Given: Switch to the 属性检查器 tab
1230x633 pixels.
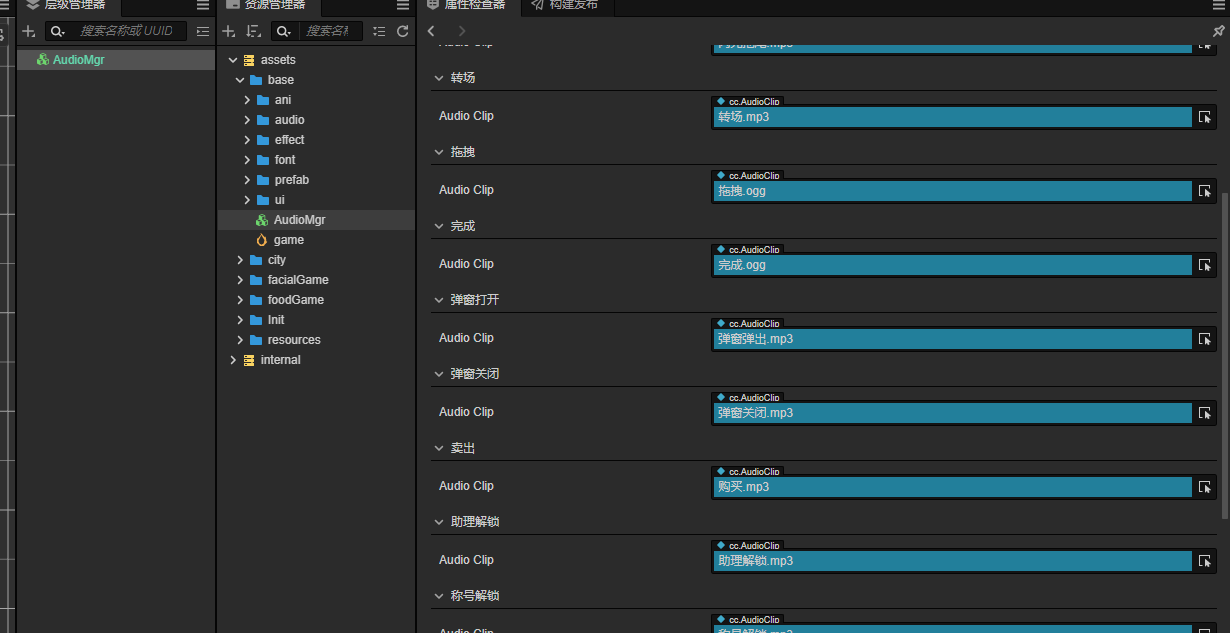Looking at the screenshot, I should (x=467, y=6).
